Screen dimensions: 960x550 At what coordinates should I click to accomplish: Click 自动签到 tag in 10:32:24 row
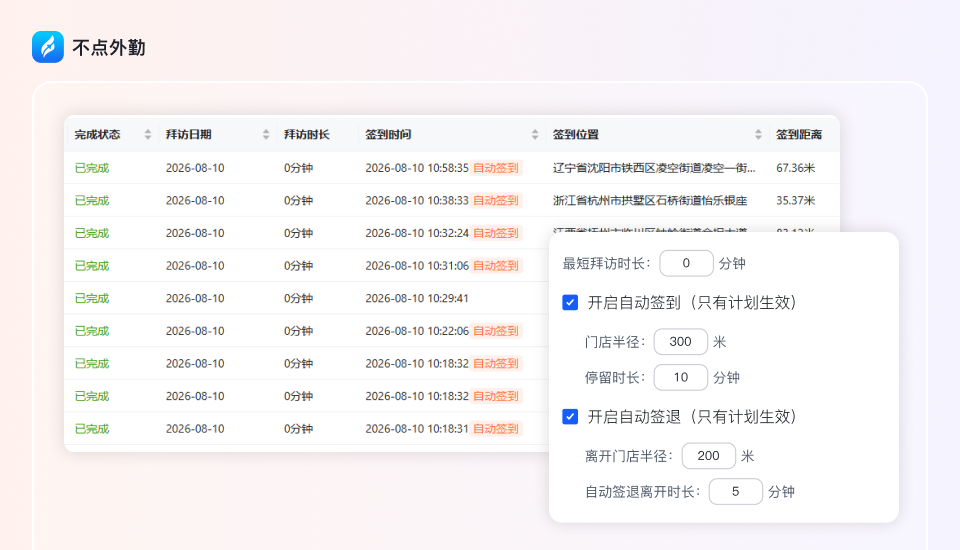496,233
